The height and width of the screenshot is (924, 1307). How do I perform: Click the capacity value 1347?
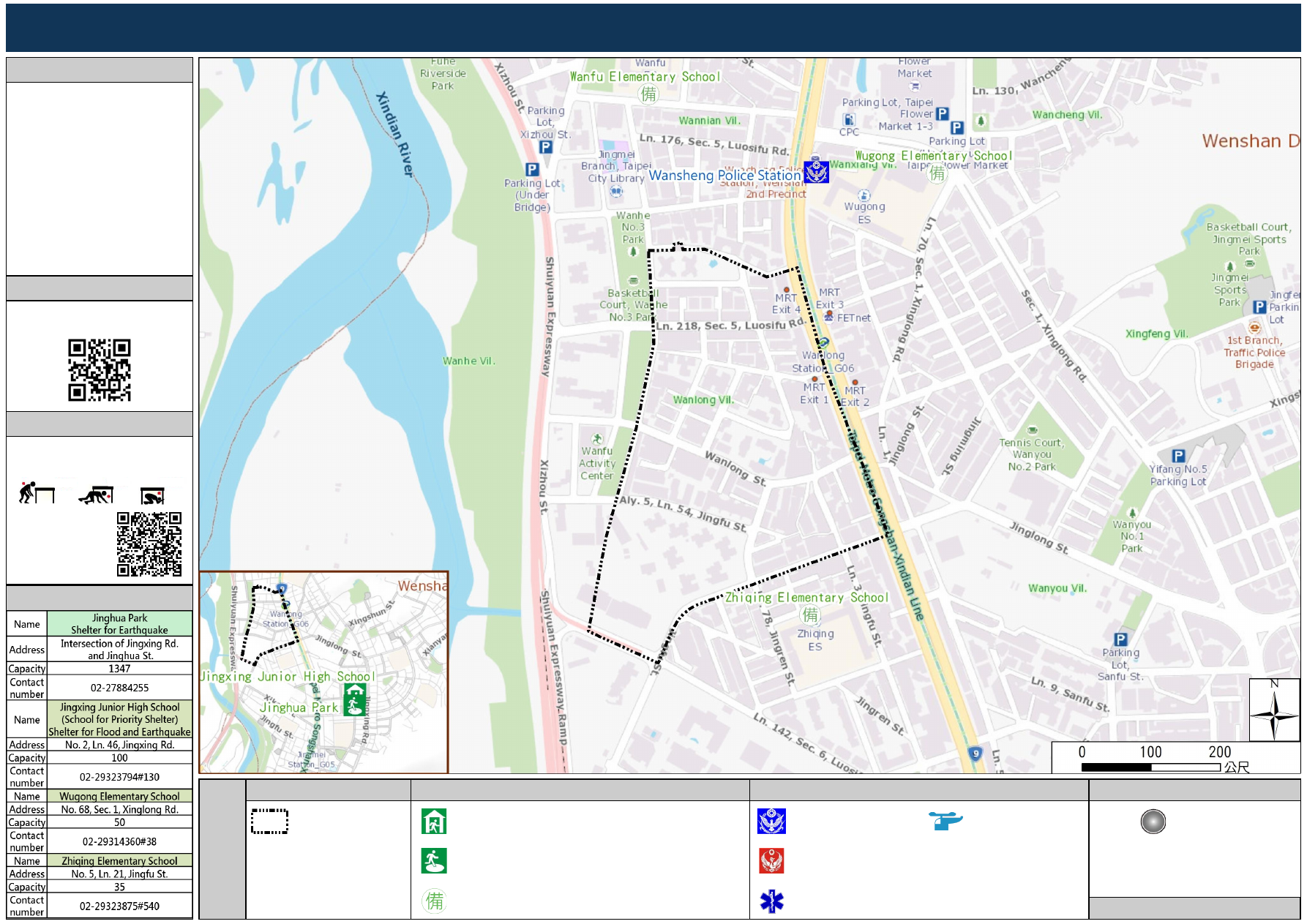(x=119, y=669)
